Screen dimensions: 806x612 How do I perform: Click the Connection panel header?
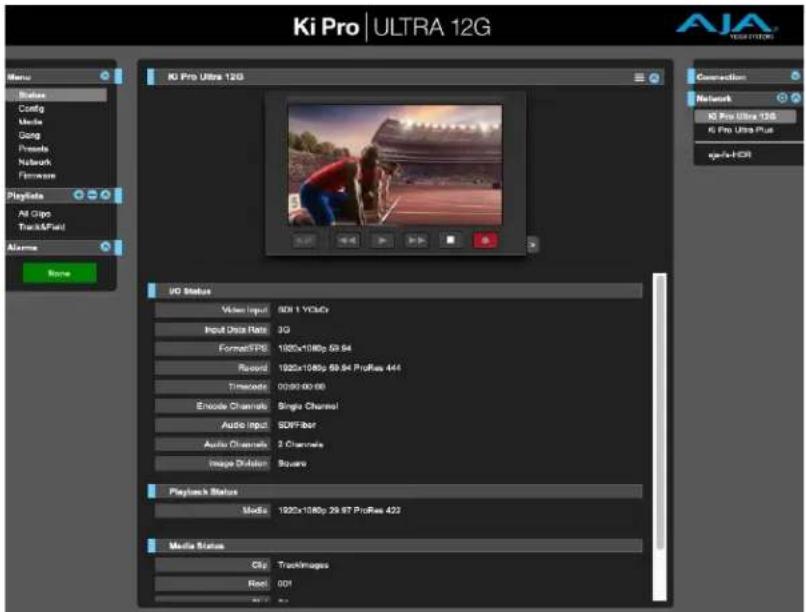[745, 77]
